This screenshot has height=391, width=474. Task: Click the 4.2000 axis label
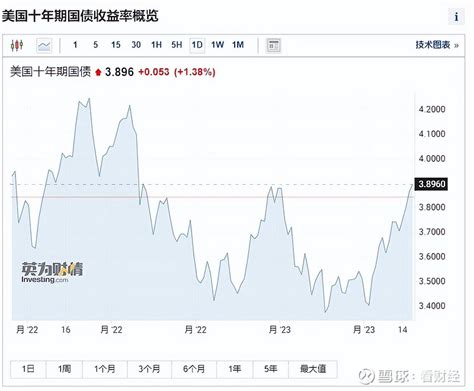pyautogui.click(x=432, y=109)
